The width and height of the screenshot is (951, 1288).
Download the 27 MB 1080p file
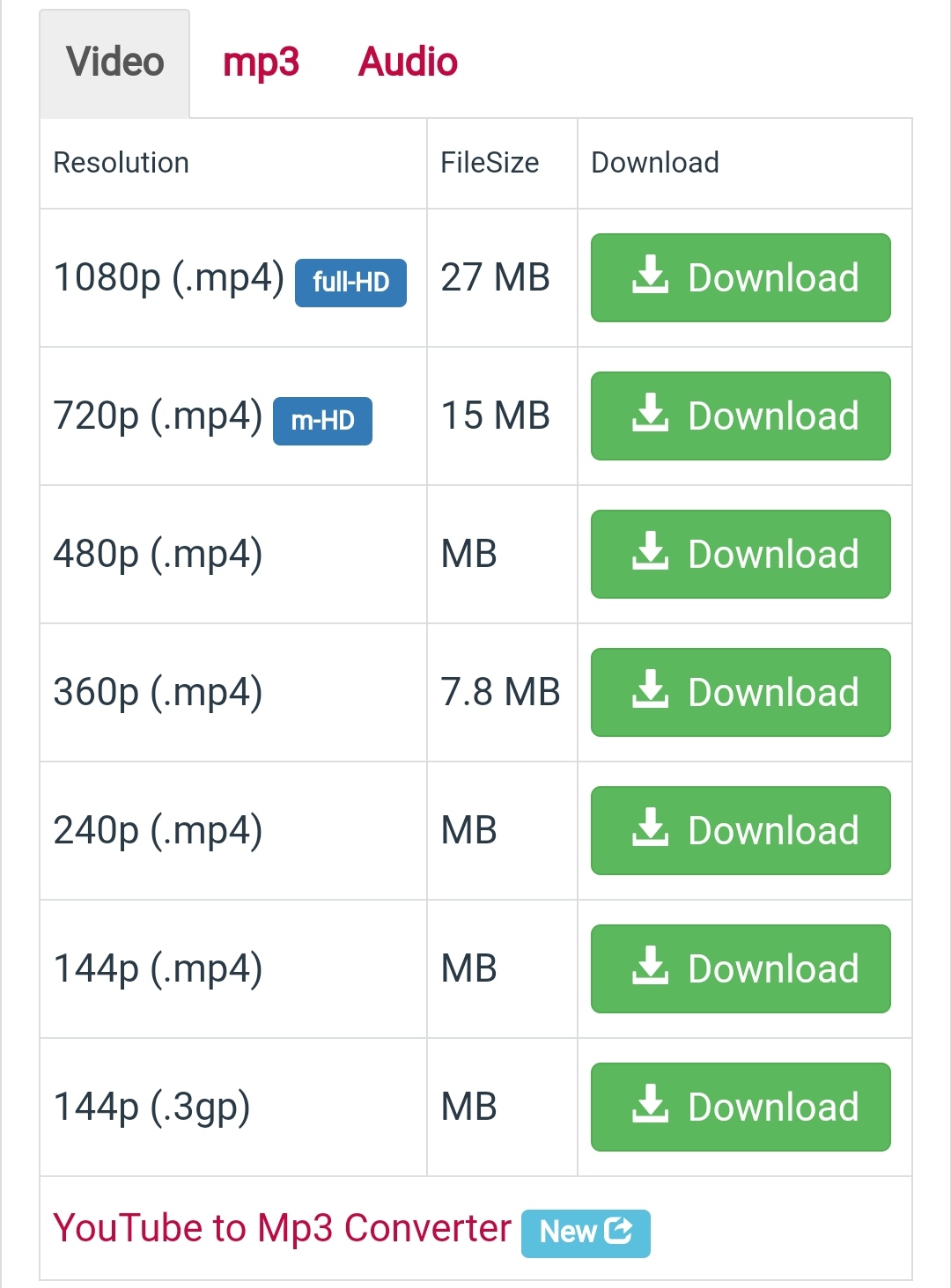[x=741, y=277]
